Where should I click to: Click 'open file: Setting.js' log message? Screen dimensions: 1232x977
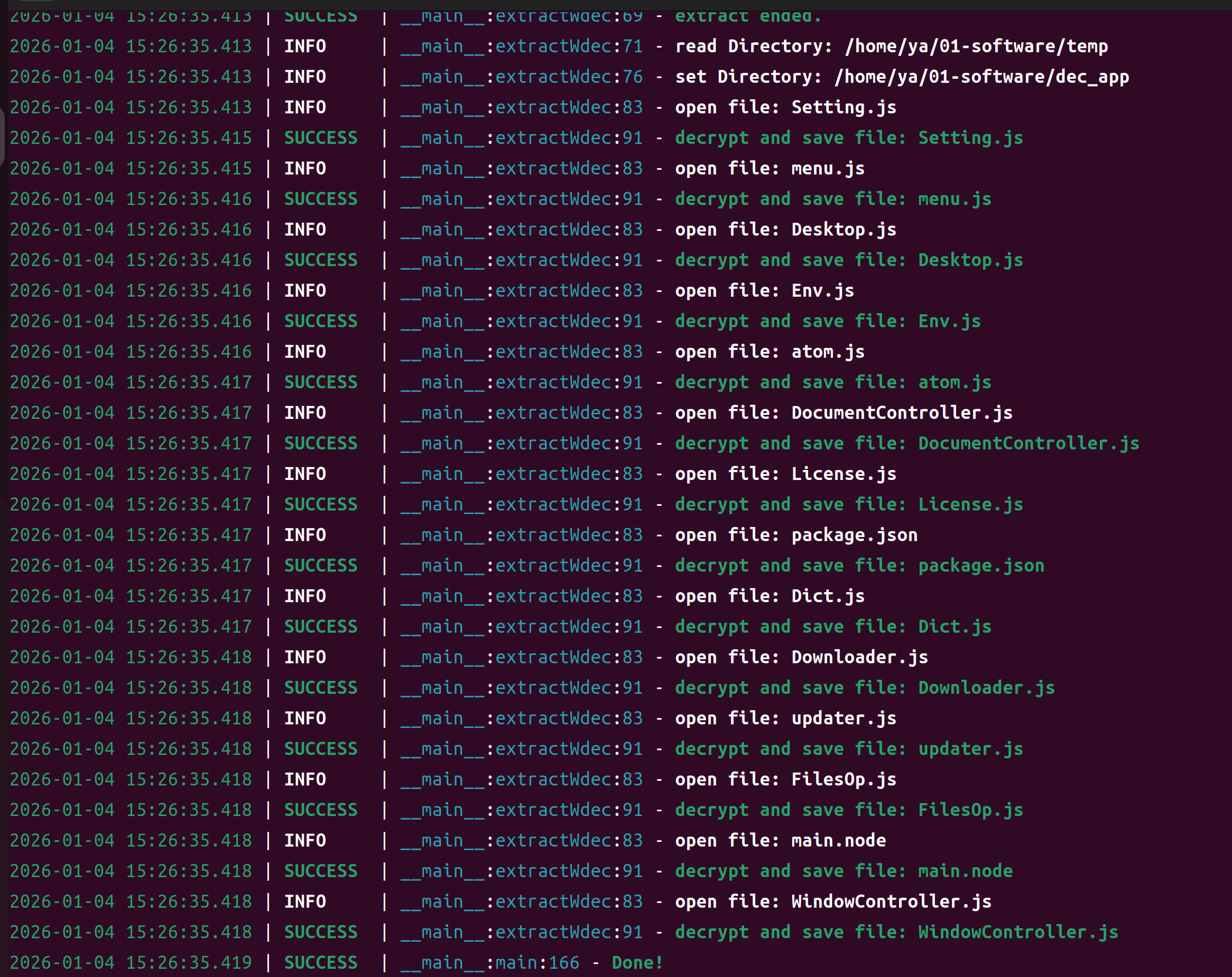click(785, 108)
